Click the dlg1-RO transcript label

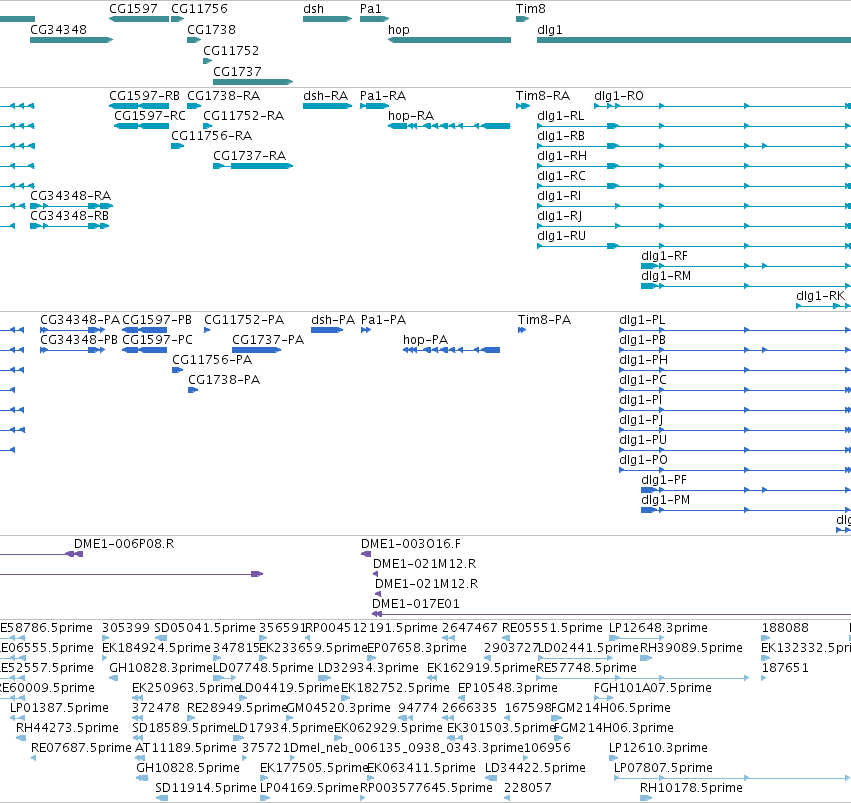619,96
